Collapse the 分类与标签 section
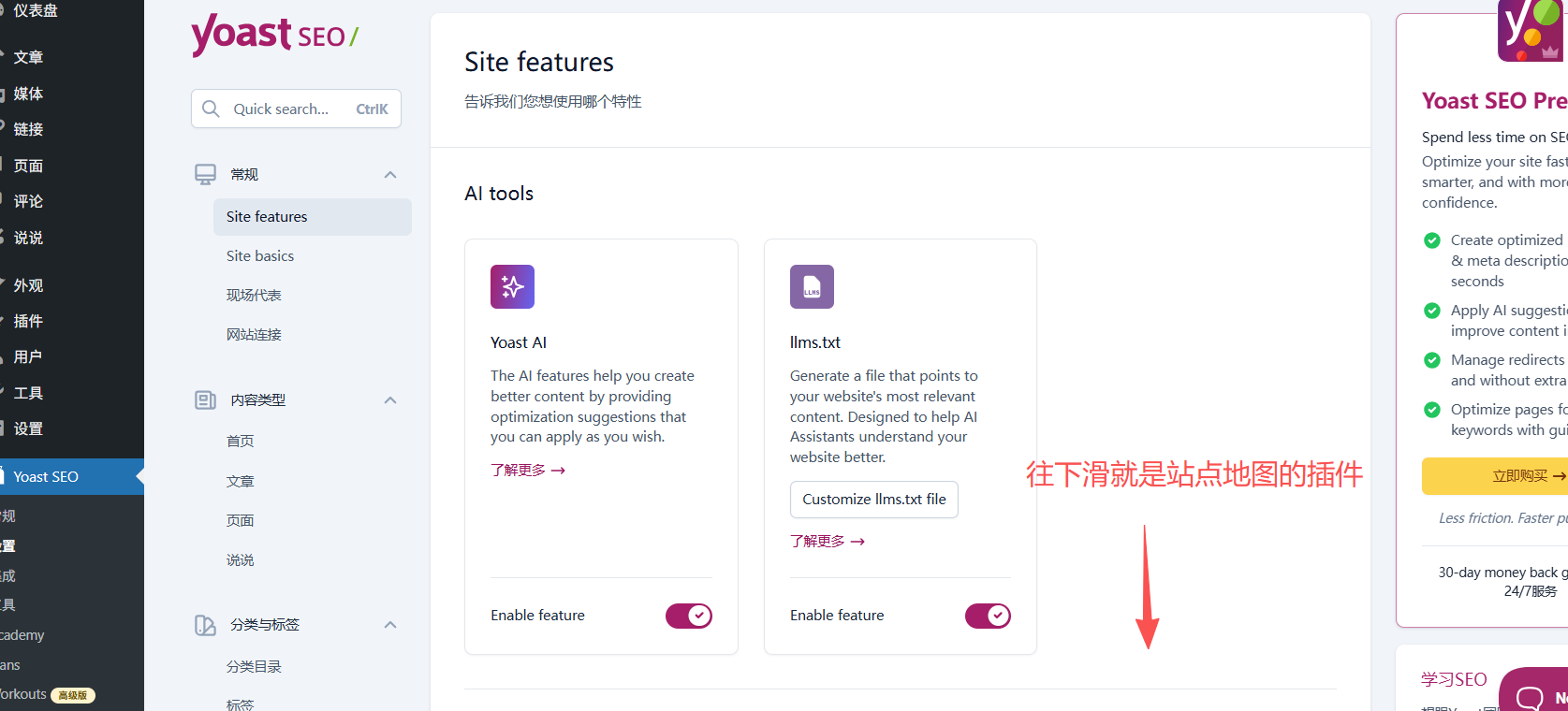1568x711 pixels. coord(390,625)
